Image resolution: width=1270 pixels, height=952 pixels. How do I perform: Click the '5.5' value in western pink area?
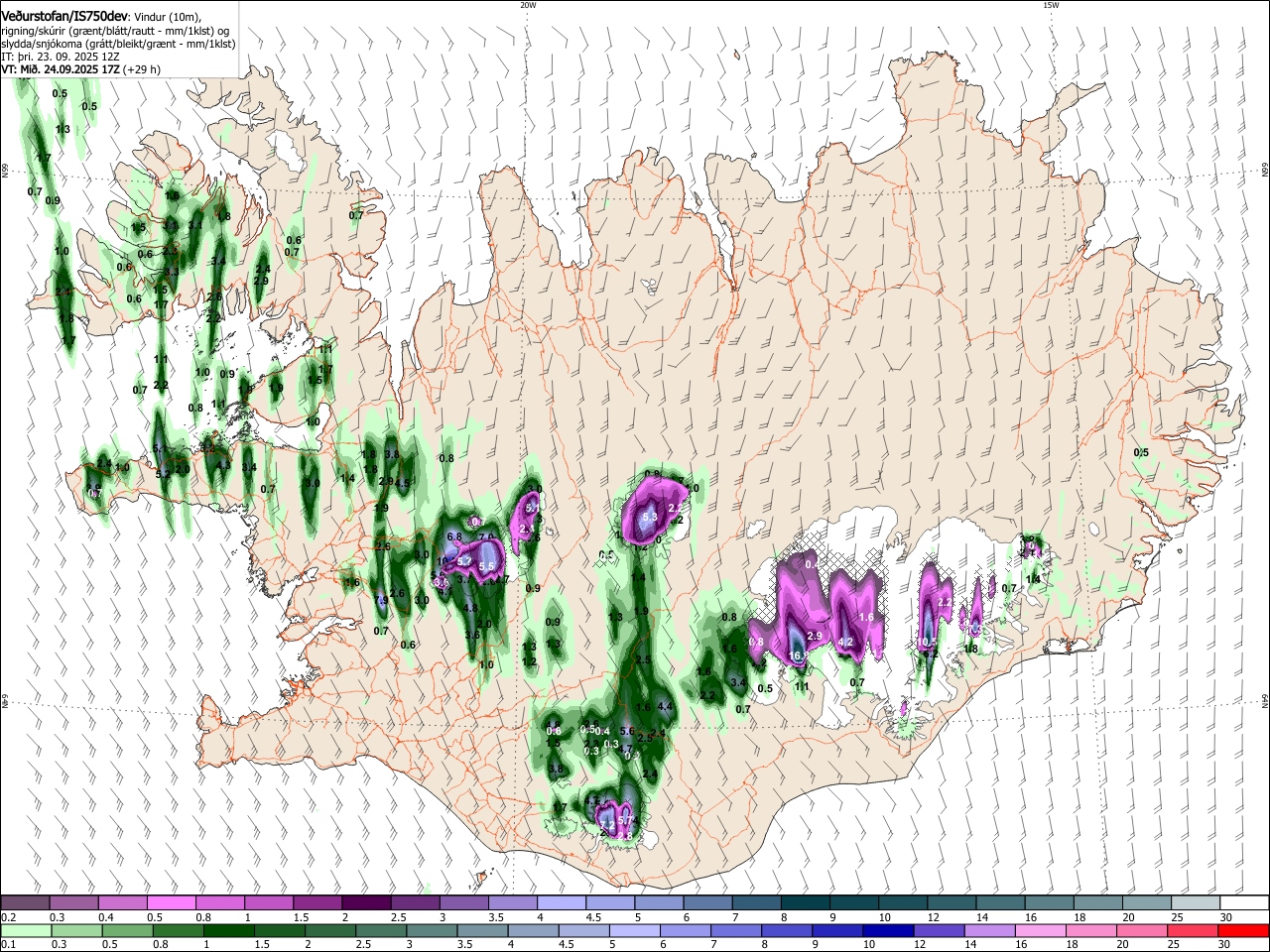[487, 566]
